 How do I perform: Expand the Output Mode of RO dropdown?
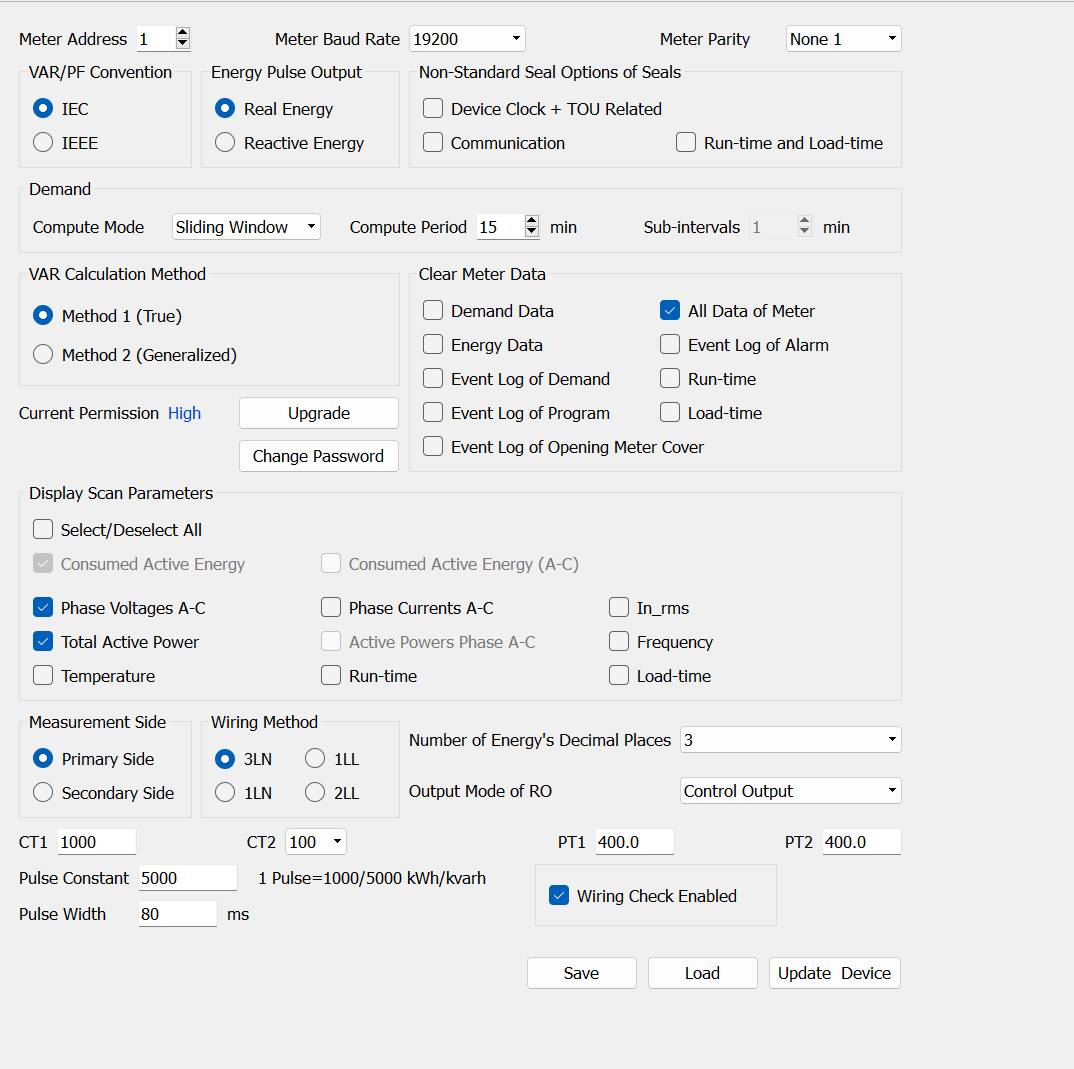790,791
